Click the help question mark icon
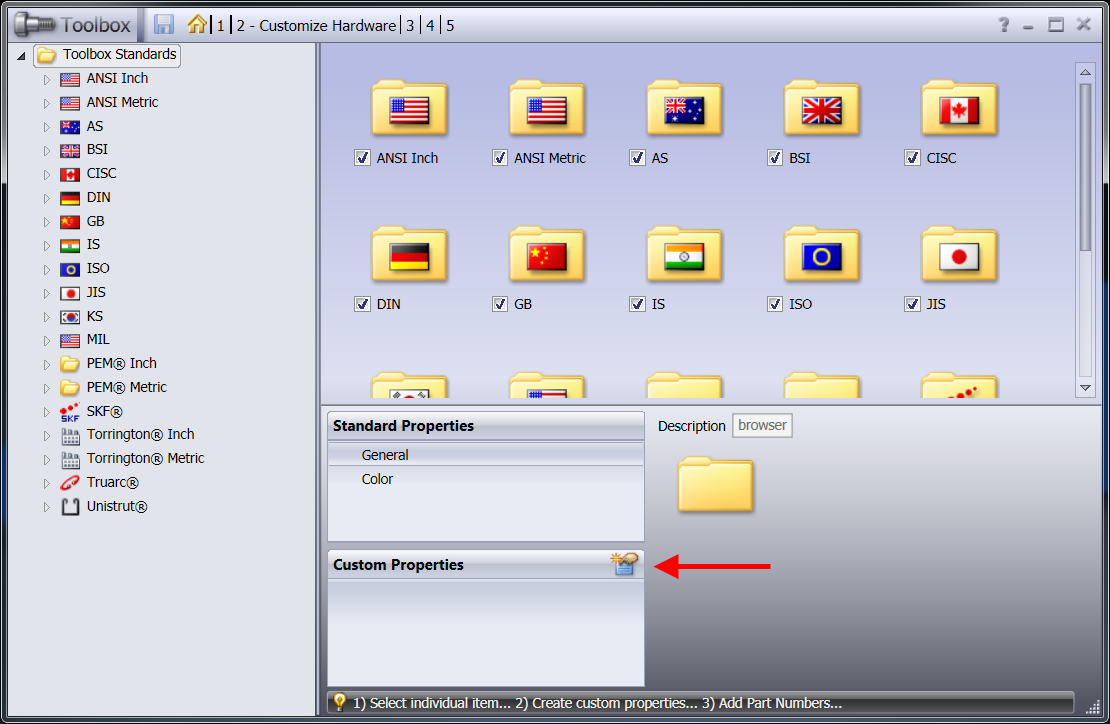 pos(1003,25)
